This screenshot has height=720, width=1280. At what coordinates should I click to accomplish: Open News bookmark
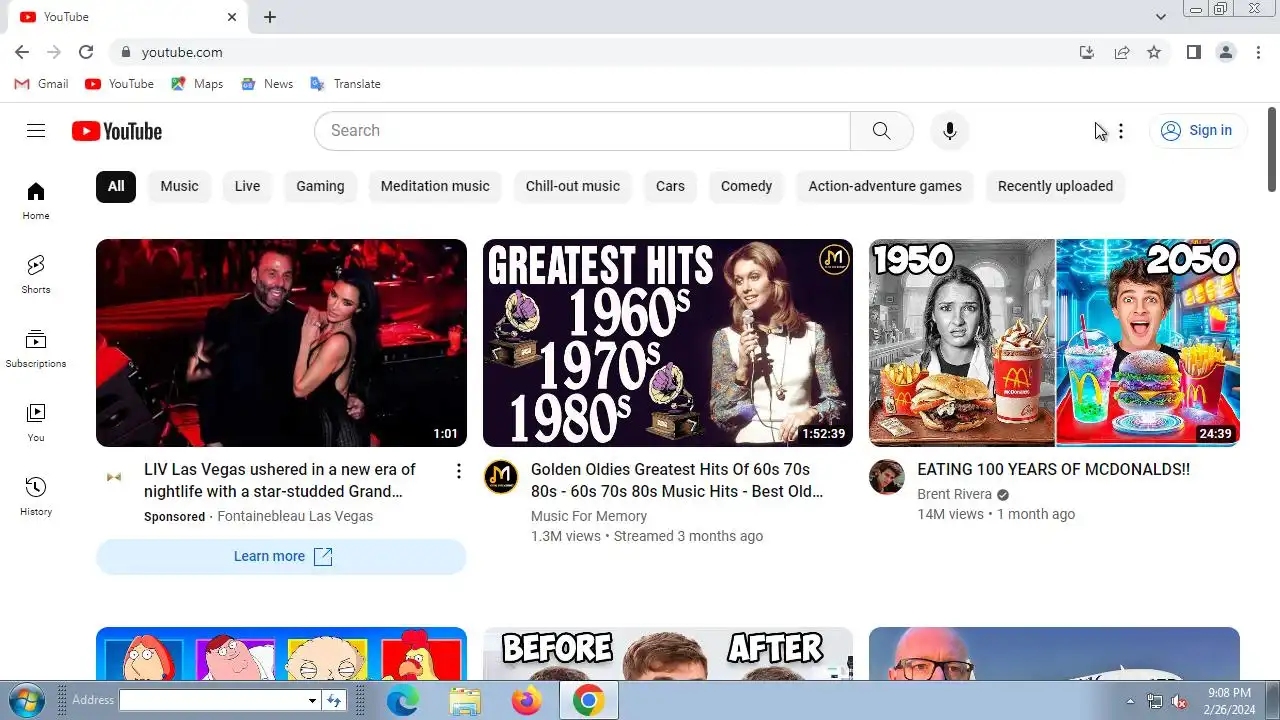(x=267, y=84)
